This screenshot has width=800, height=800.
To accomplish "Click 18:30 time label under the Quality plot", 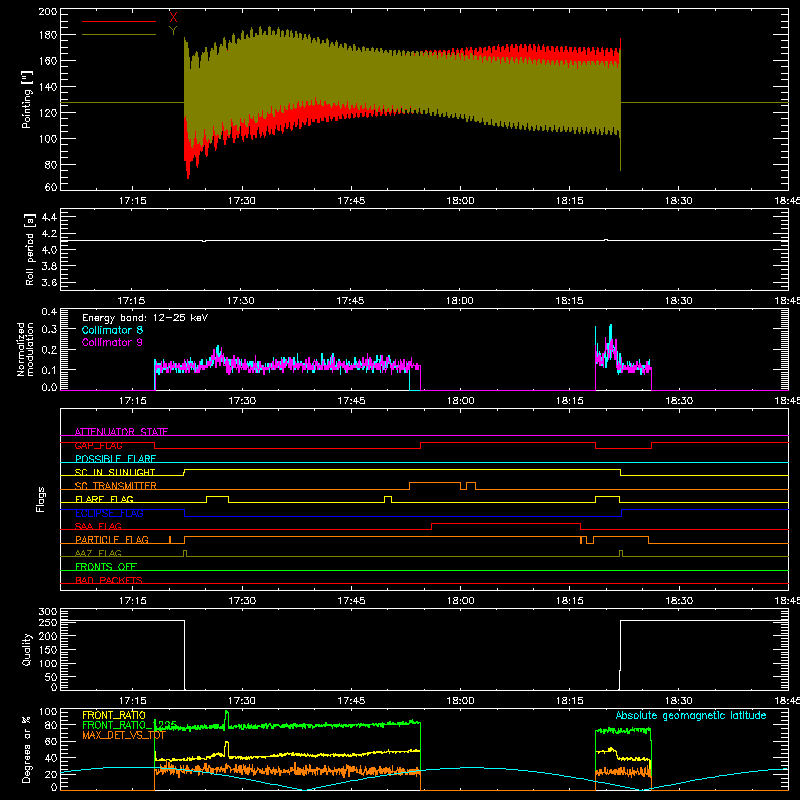I will coord(679,701).
